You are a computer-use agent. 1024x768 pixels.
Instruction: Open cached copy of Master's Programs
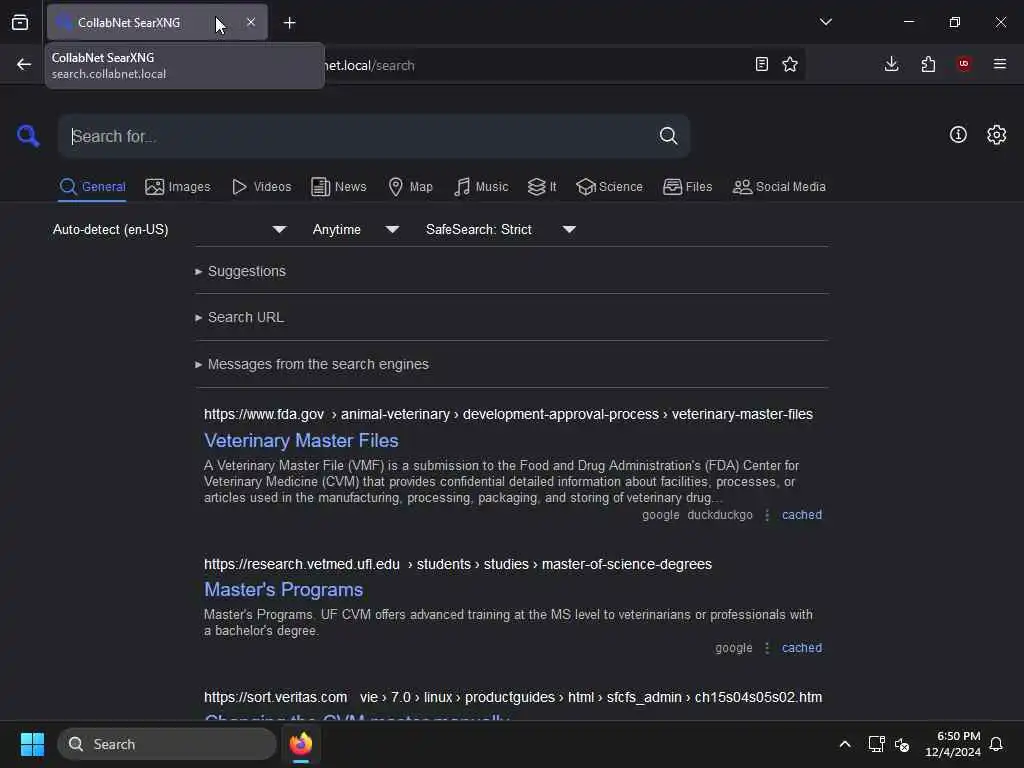tap(802, 648)
